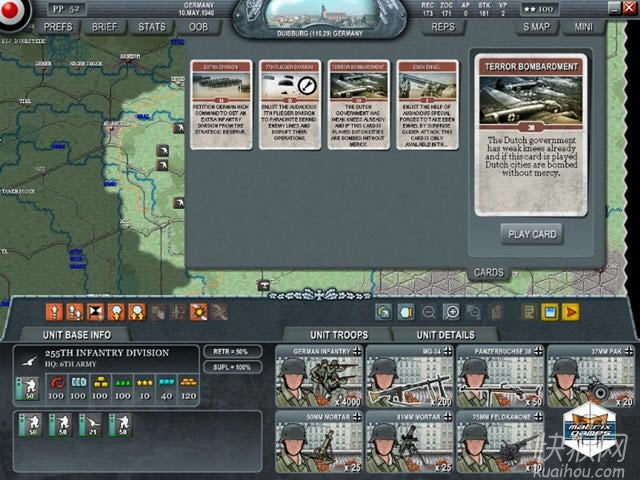
Task: Select the Eben Emael card thumbnail
Action: pyautogui.click(x=427, y=105)
